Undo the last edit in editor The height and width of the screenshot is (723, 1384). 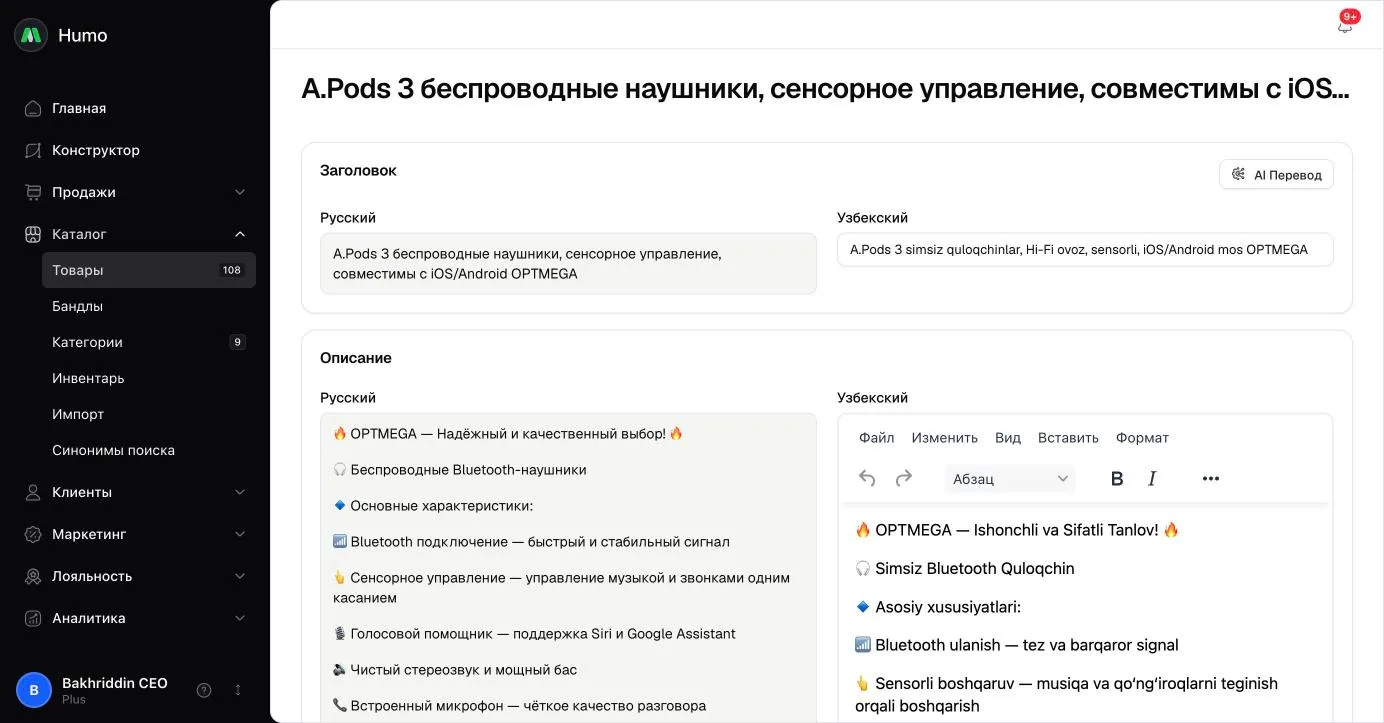tap(867, 479)
